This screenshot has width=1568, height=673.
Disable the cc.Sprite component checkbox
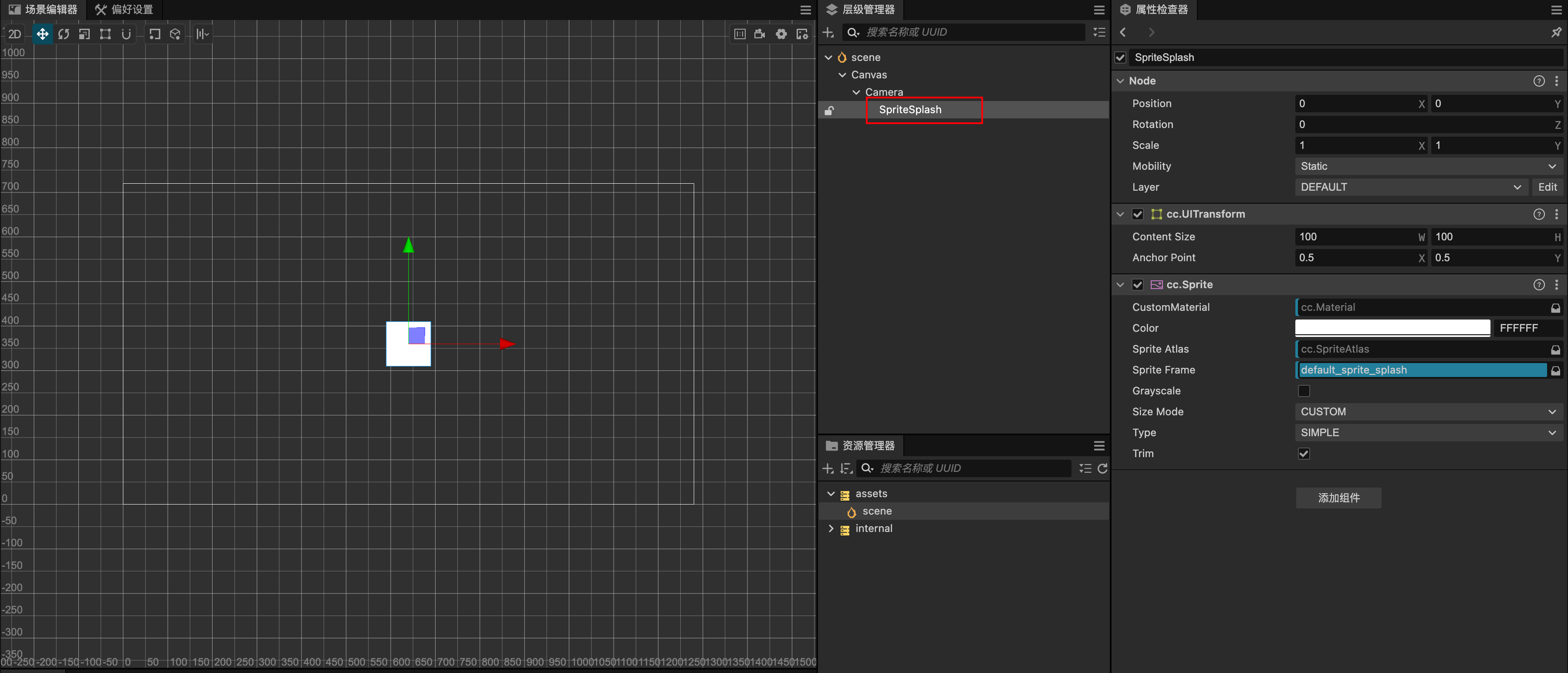point(1137,285)
